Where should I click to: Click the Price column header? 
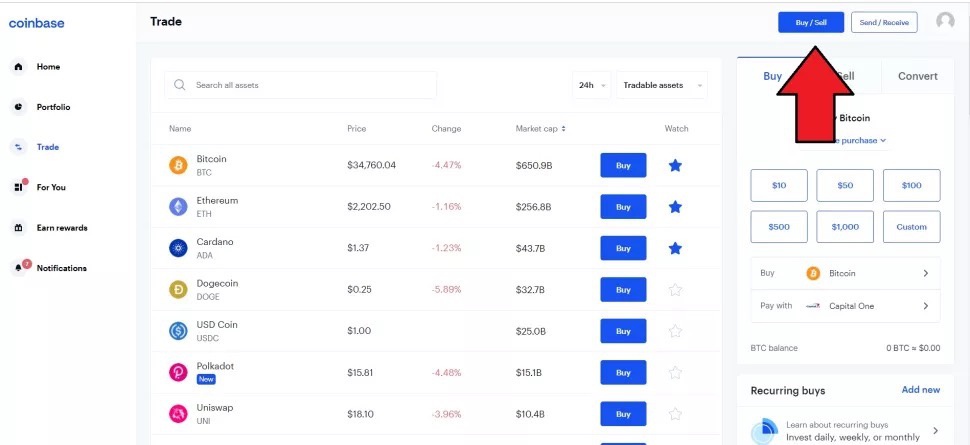[356, 129]
